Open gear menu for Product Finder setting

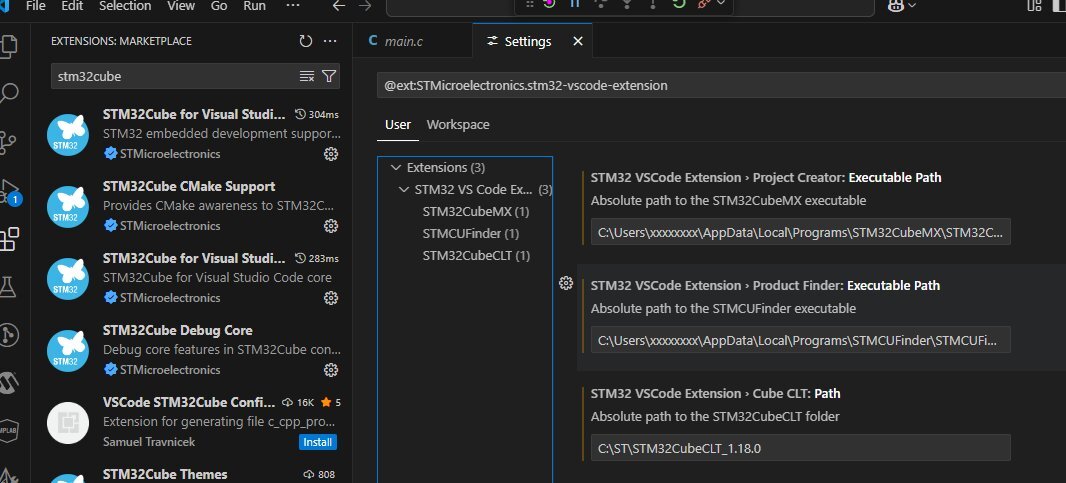tap(566, 283)
